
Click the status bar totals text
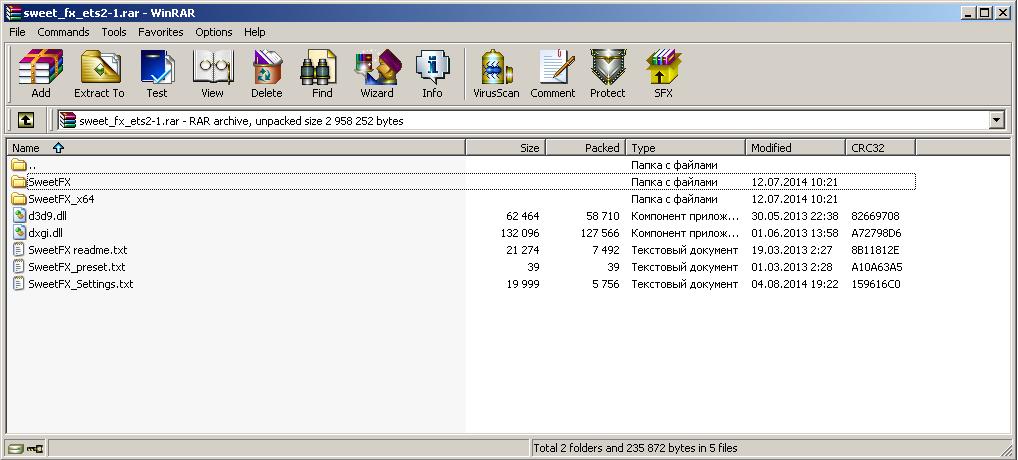(635, 448)
